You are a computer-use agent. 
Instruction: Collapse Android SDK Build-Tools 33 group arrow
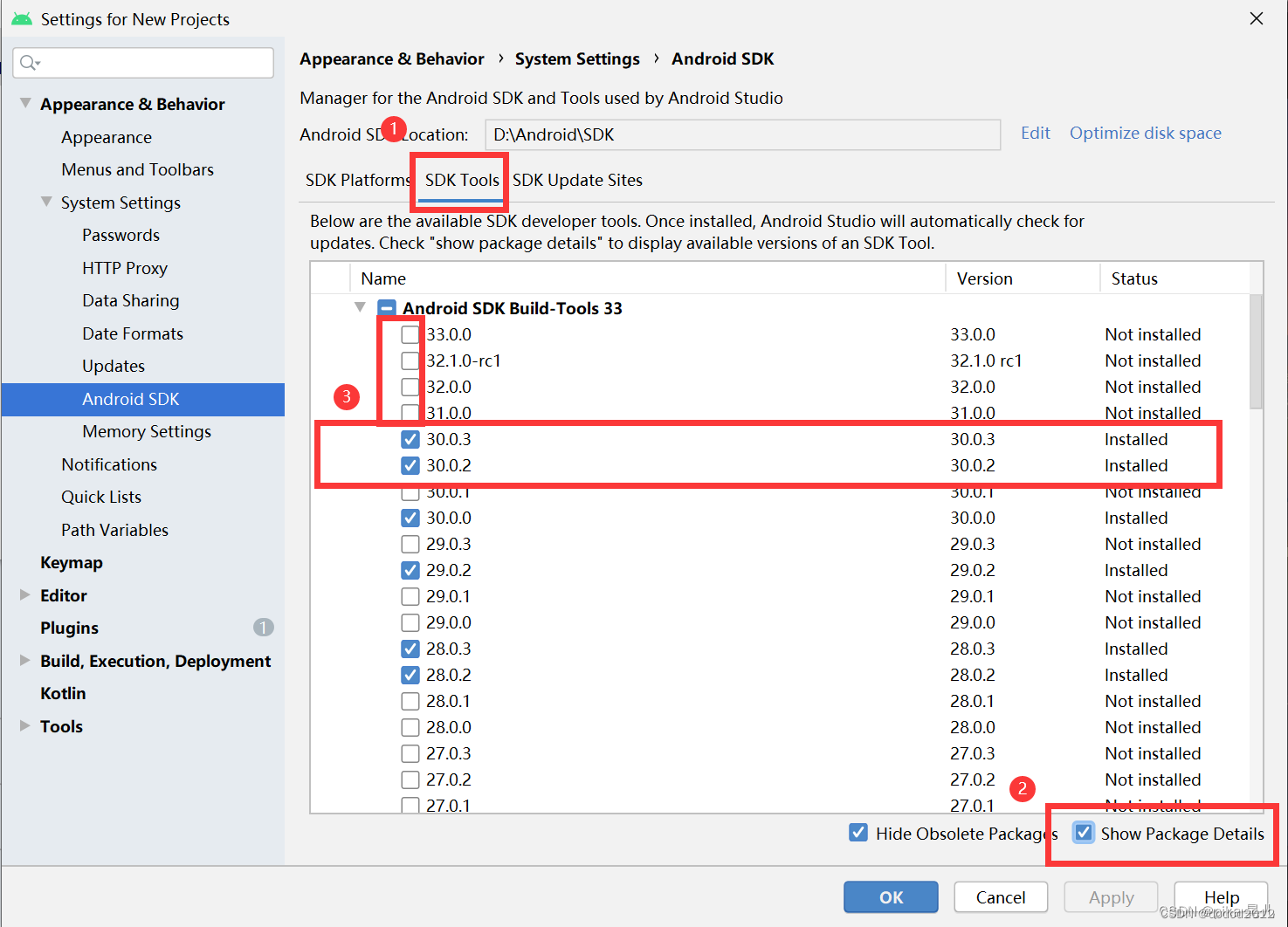(x=360, y=307)
